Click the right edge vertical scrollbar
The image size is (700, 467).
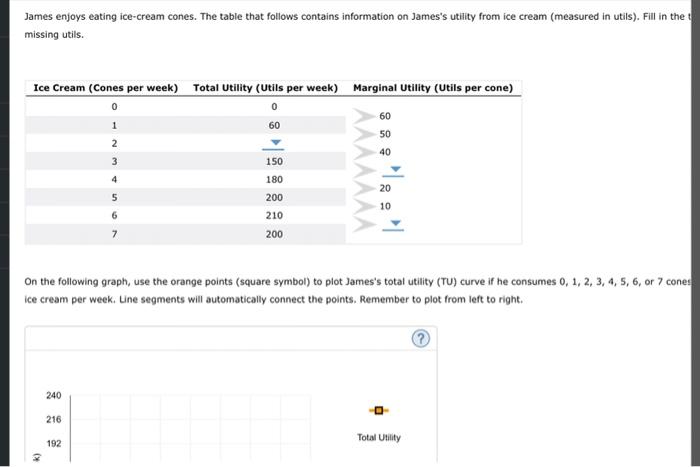click(x=696, y=234)
